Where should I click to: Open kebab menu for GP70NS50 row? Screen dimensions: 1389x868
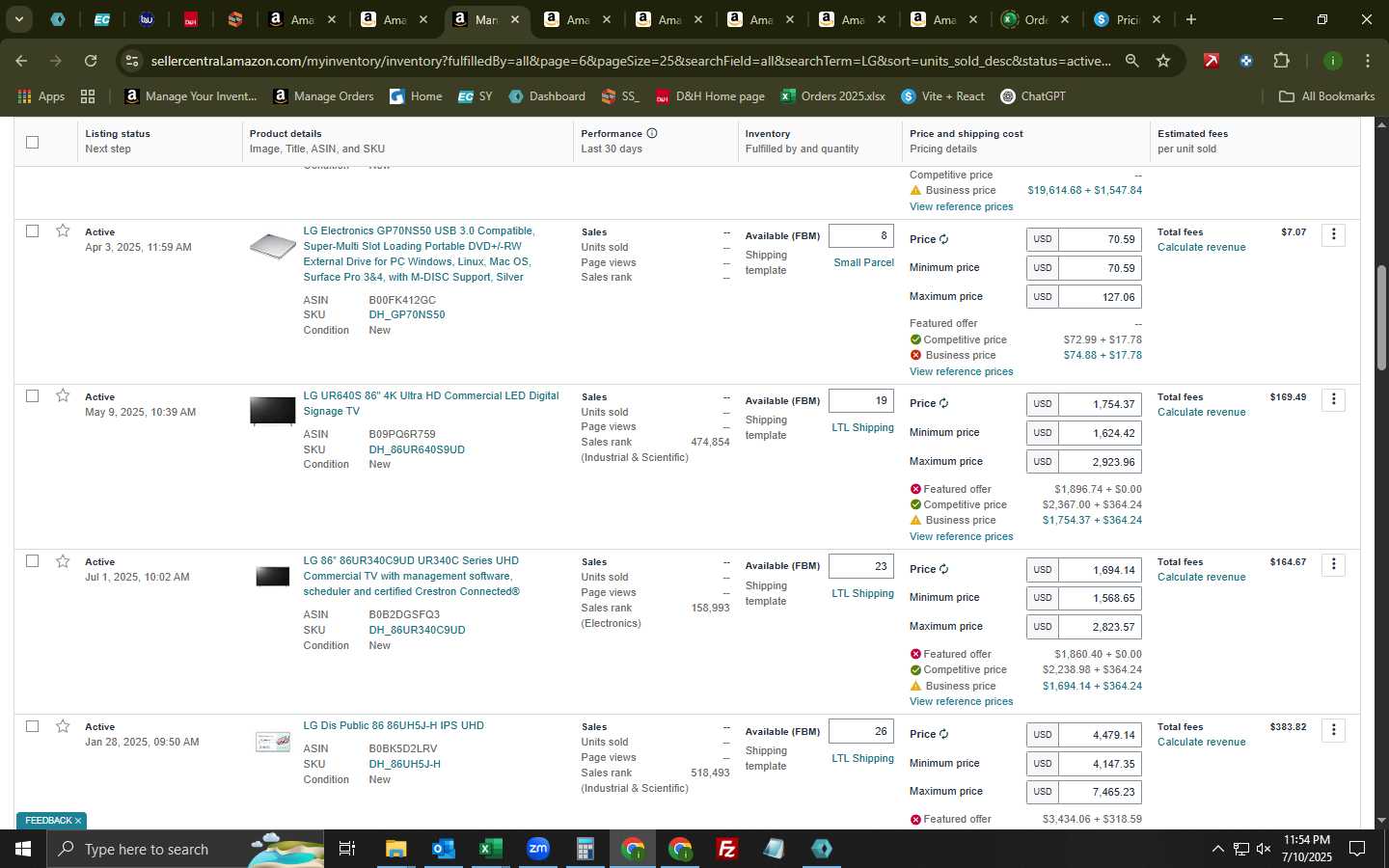tap(1334, 234)
